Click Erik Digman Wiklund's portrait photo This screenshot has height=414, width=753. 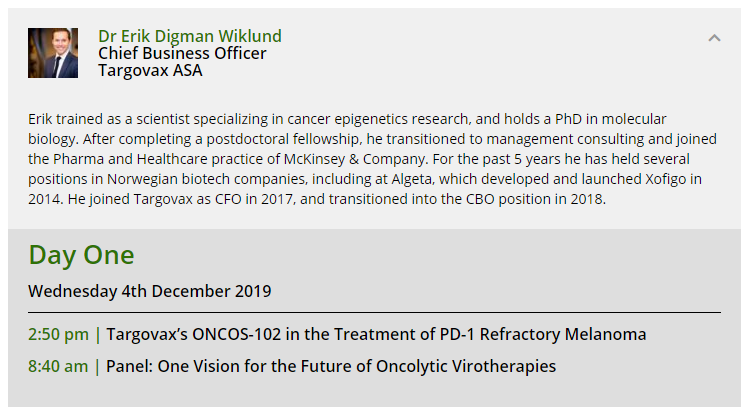coord(53,53)
